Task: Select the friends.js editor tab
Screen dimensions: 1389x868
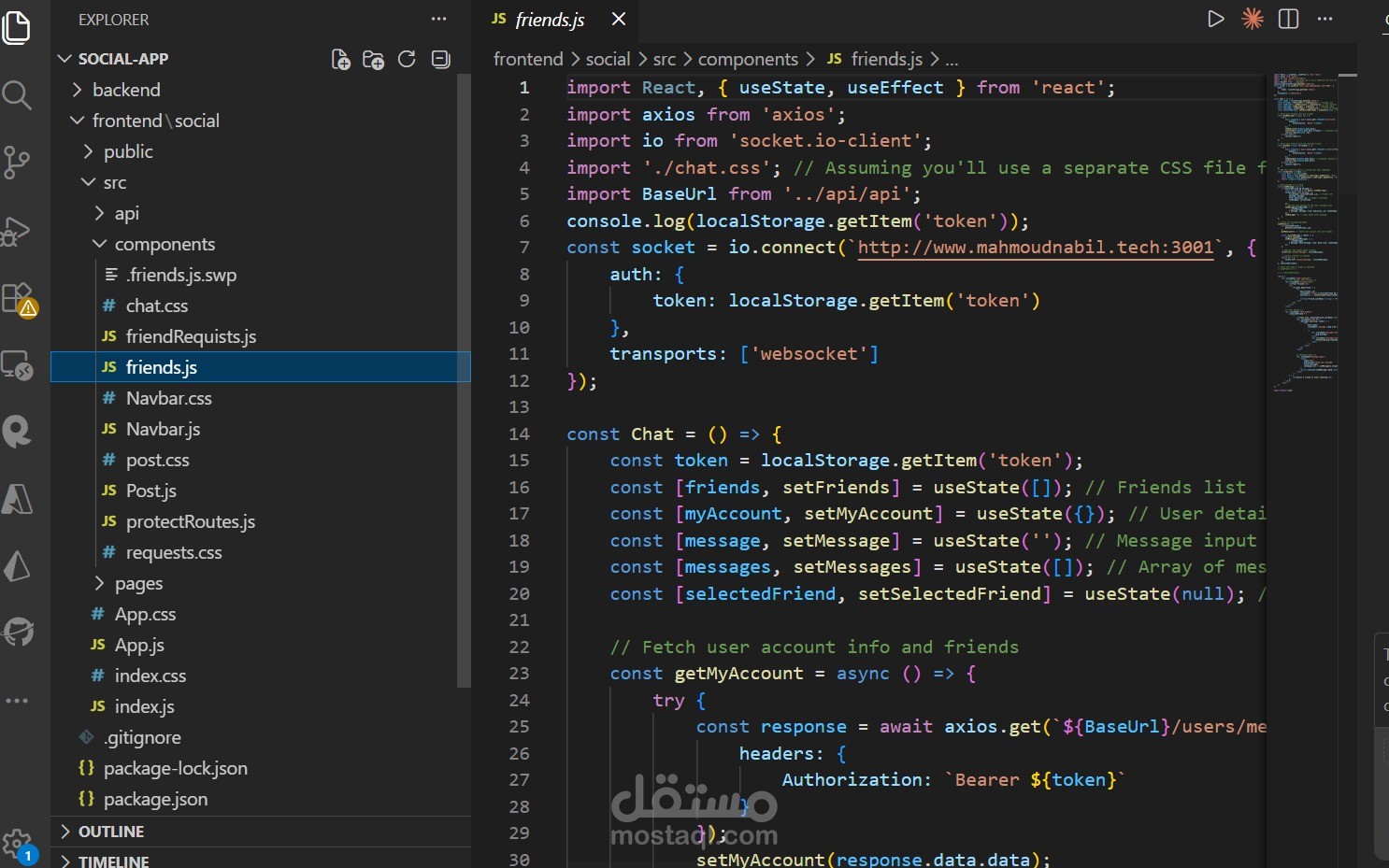Action: tap(550, 20)
